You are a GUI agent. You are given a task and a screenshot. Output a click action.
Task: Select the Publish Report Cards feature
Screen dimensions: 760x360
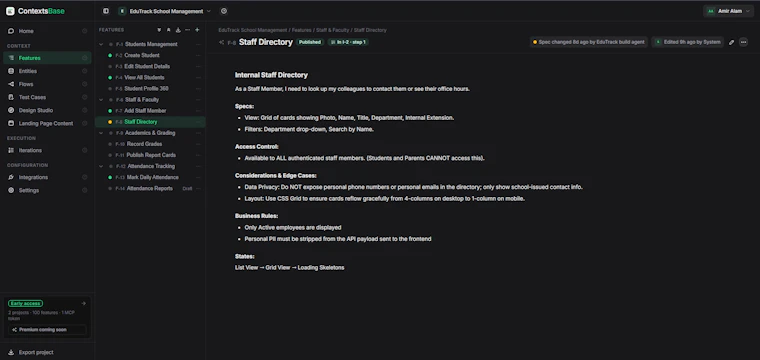[x=151, y=155]
